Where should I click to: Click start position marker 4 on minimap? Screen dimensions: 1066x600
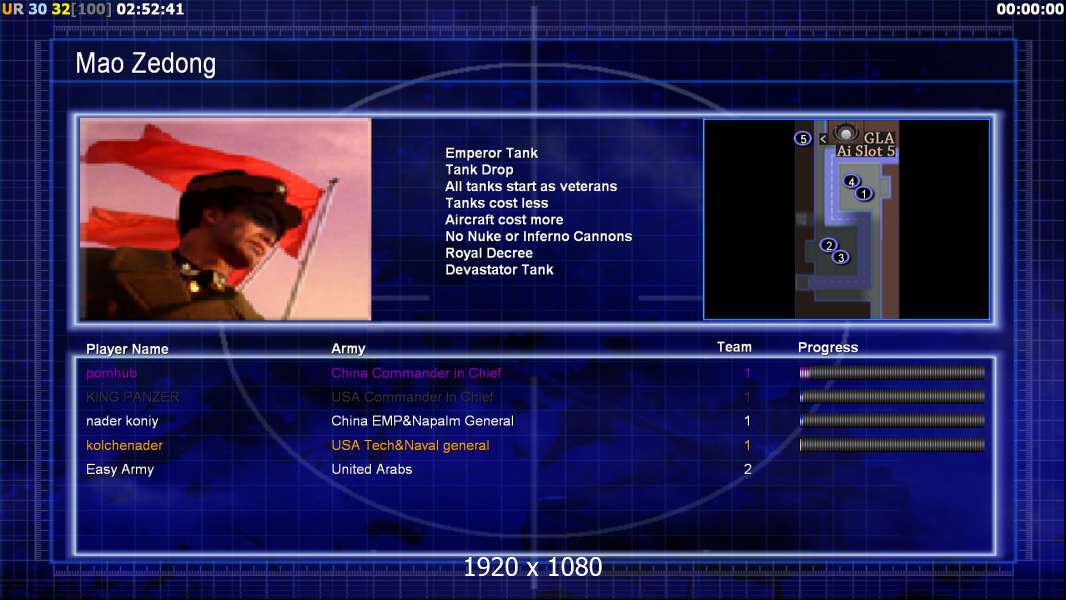(851, 181)
